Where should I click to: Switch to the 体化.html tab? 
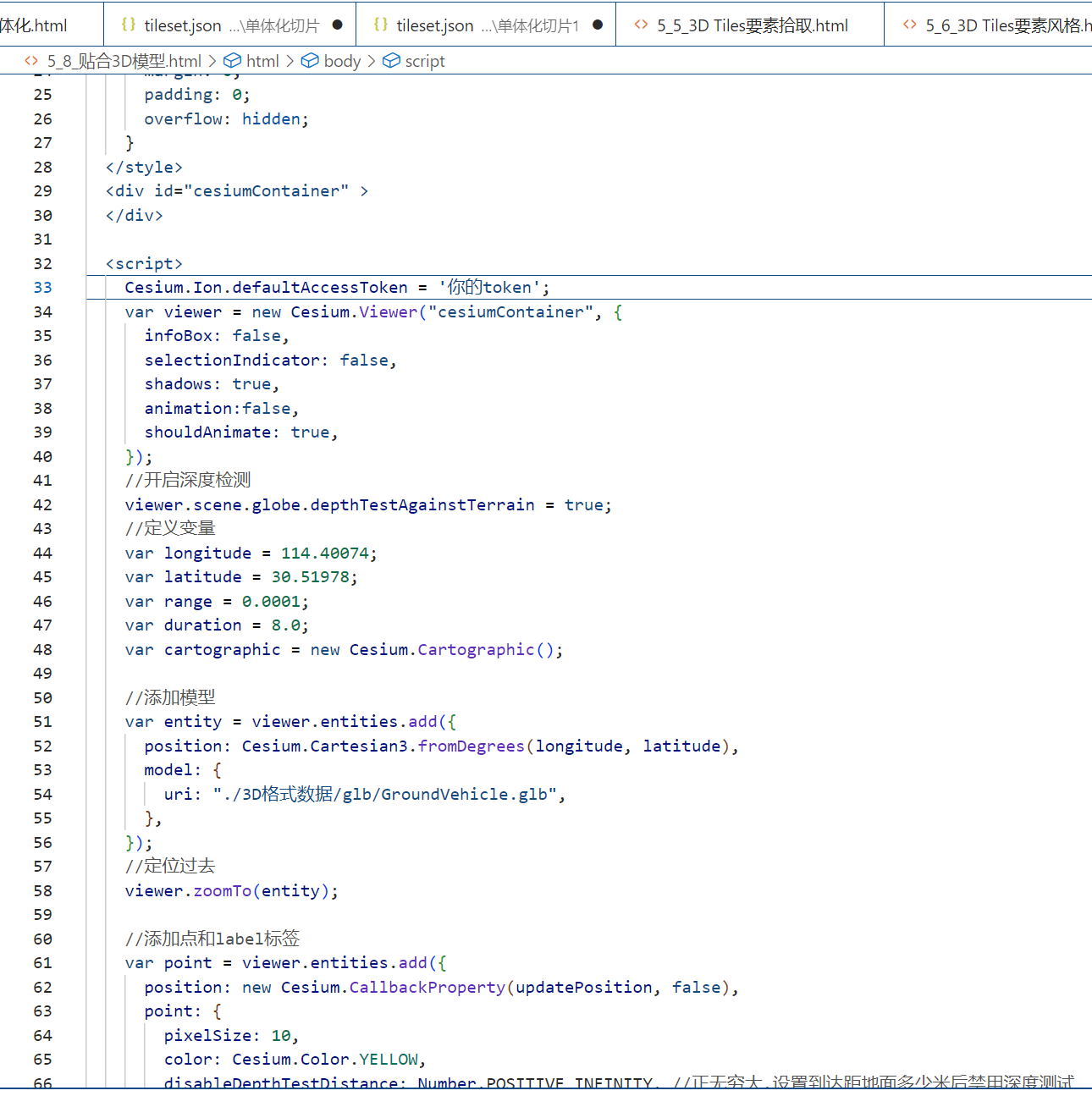pos(51,25)
